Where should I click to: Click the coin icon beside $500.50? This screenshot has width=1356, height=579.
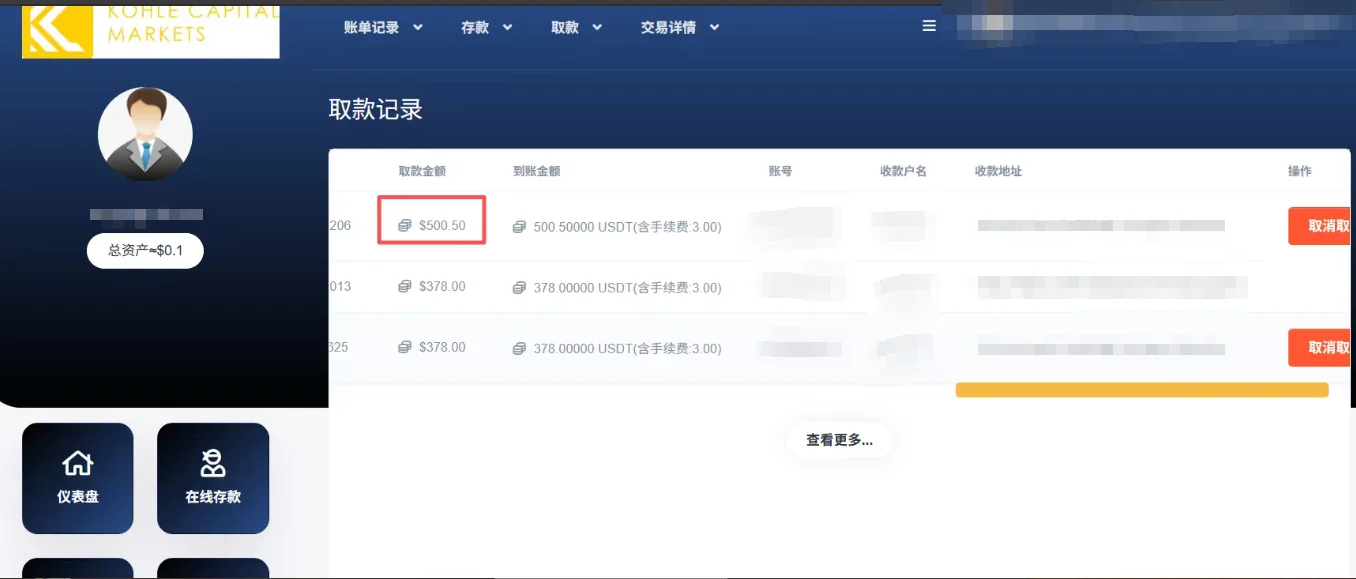click(x=405, y=226)
